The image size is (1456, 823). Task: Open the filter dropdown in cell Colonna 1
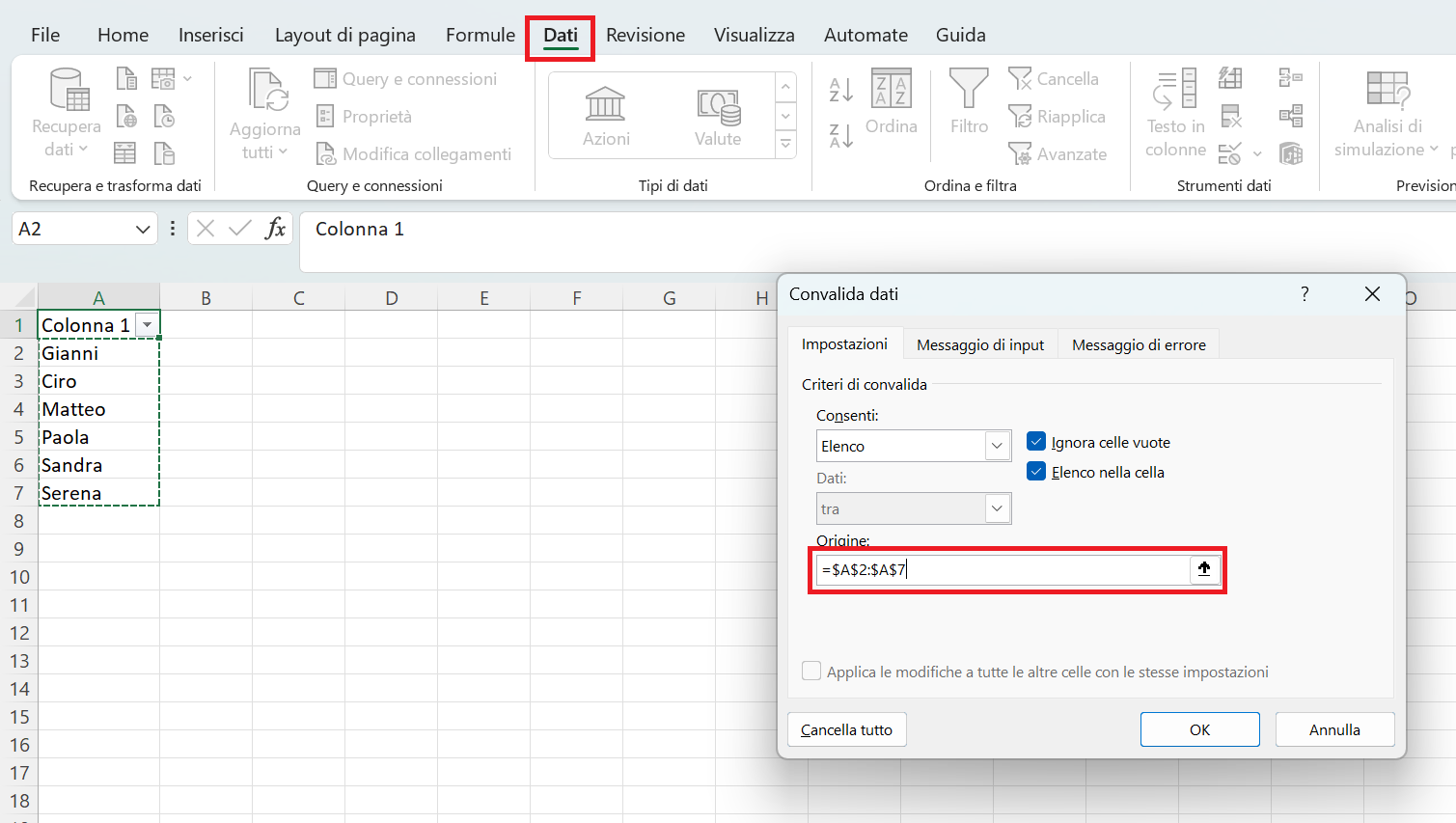pos(147,325)
